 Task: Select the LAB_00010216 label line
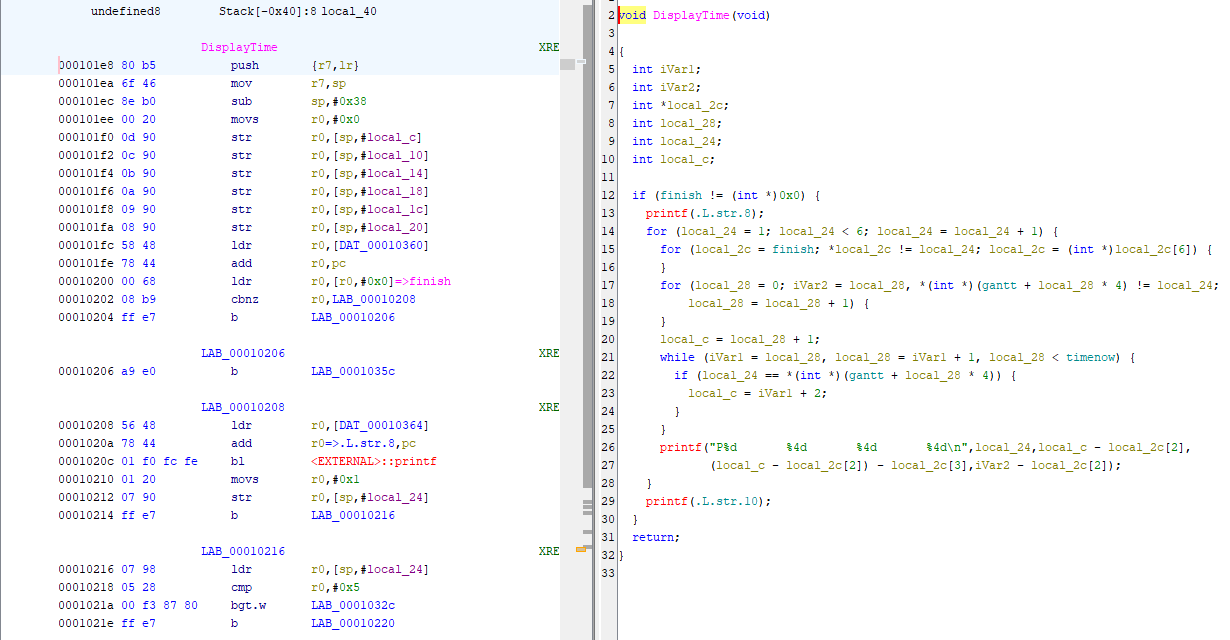coord(243,552)
